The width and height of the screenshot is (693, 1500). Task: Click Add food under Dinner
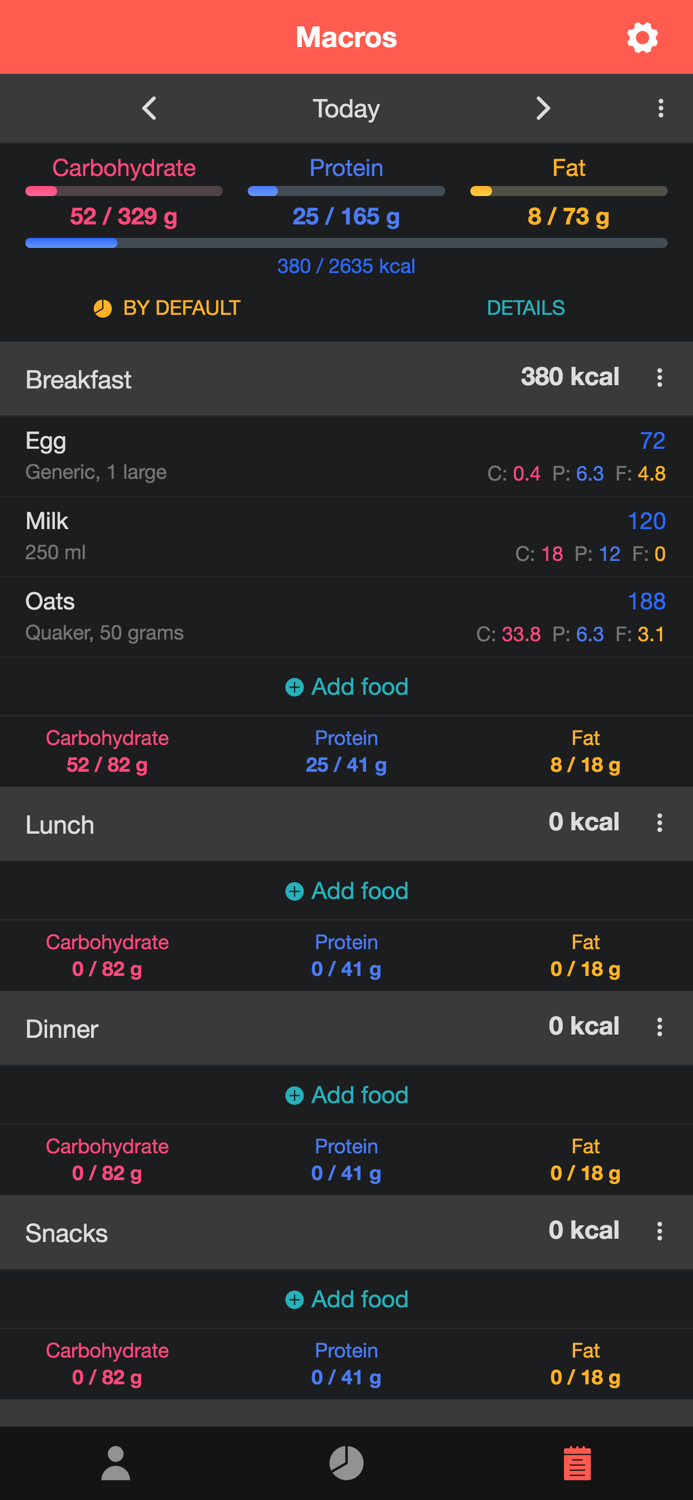(x=346, y=1095)
